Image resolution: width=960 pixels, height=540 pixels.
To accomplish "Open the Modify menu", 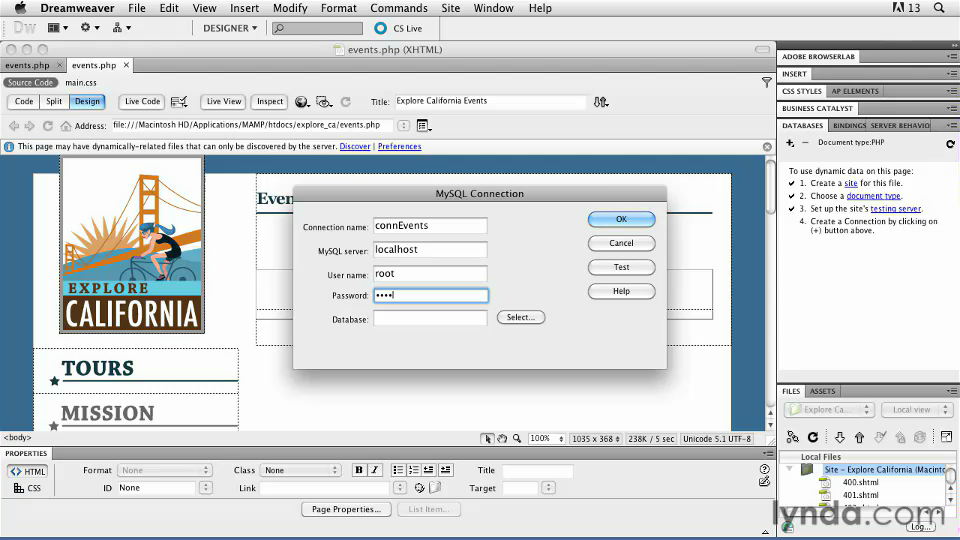I will tap(290, 8).
